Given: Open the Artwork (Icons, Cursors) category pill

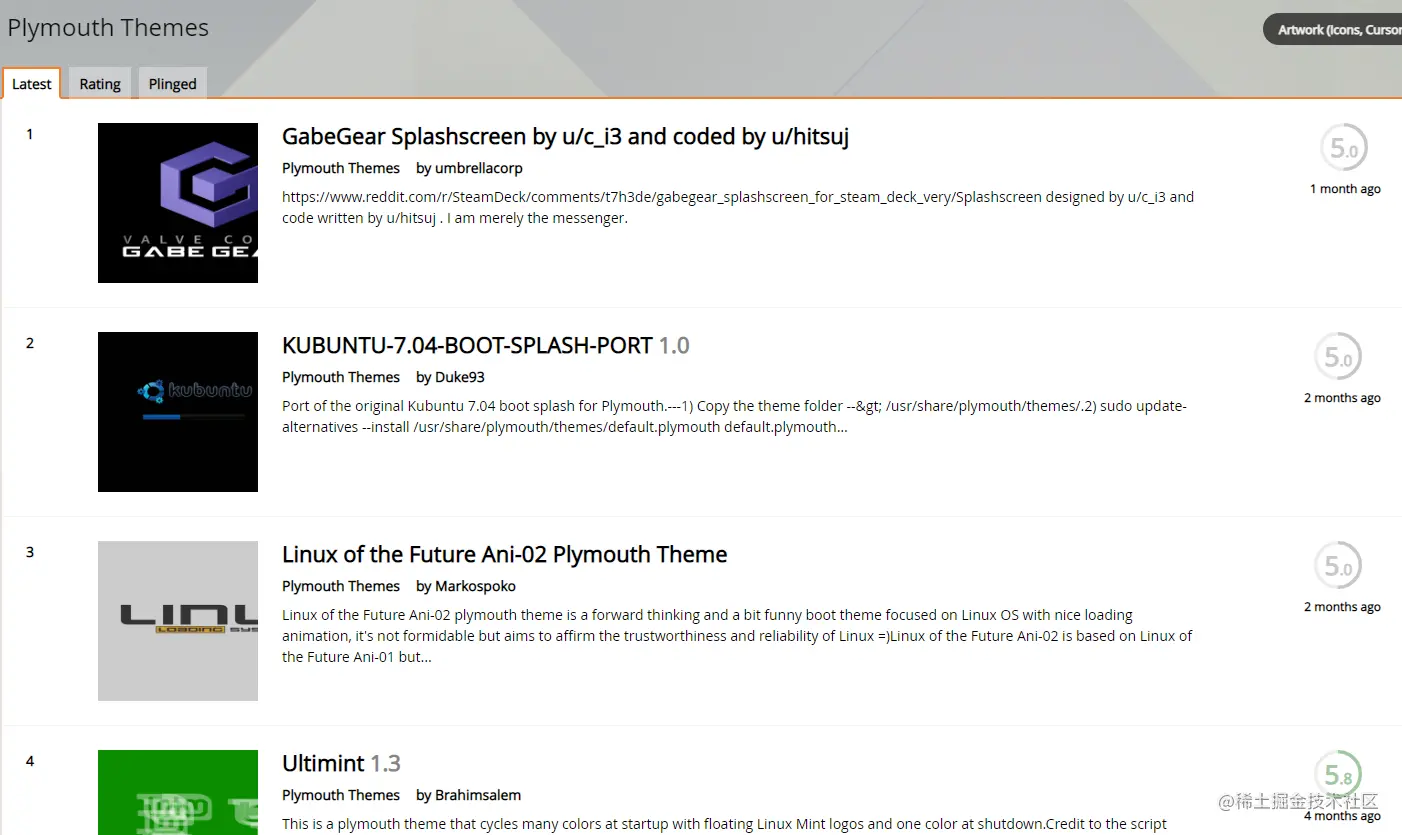Looking at the screenshot, I should pyautogui.click(x=1334, y=30).
